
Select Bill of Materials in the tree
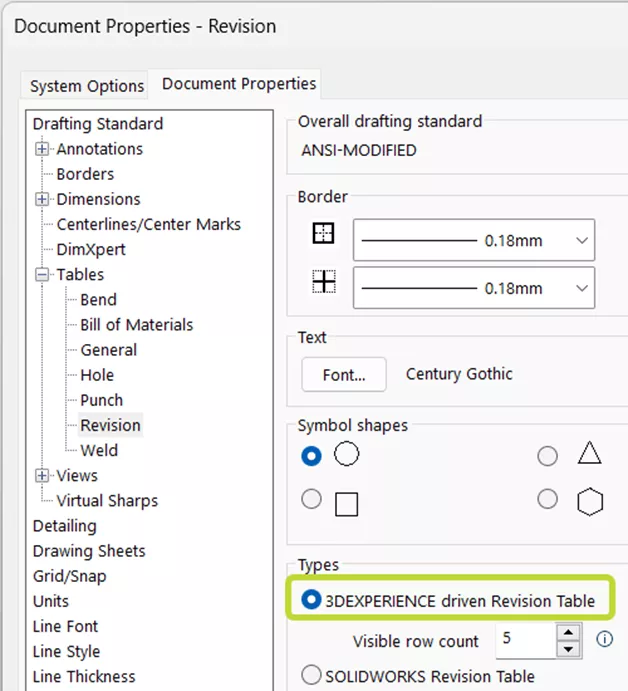pyautogui.click(x=137, y=325)
